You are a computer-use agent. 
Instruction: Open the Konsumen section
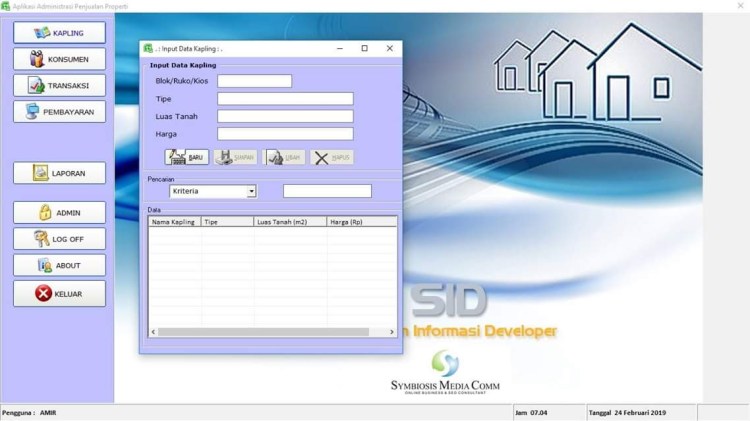[59, 59]
